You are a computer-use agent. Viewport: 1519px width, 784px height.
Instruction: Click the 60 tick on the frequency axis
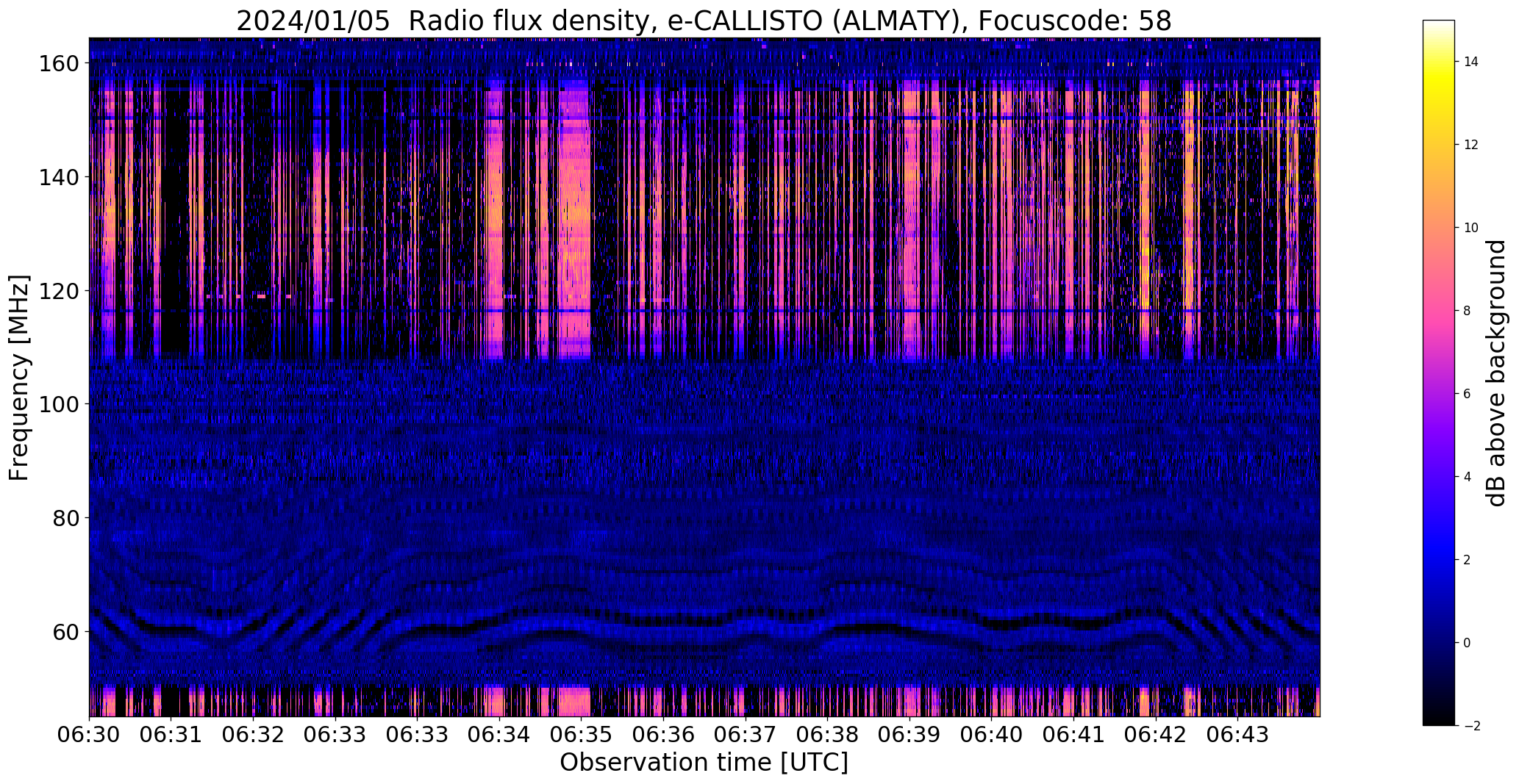coord(67,631)
